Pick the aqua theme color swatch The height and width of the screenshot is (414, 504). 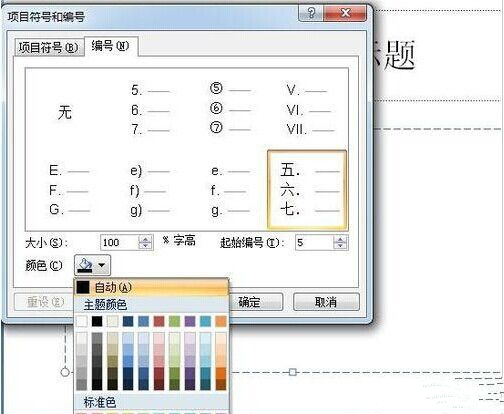tap(205, 321)
